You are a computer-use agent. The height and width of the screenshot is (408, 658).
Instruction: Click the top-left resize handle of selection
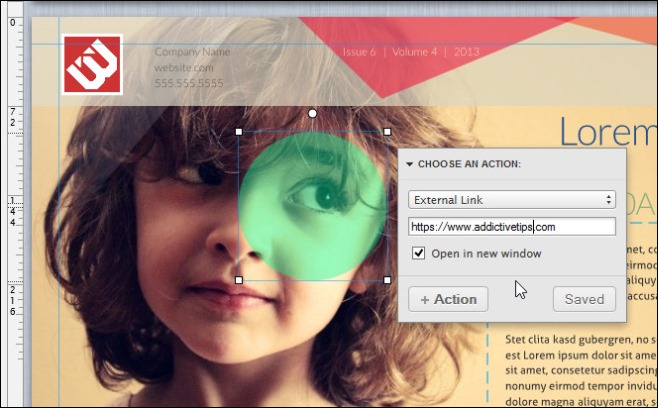[239, 132]
